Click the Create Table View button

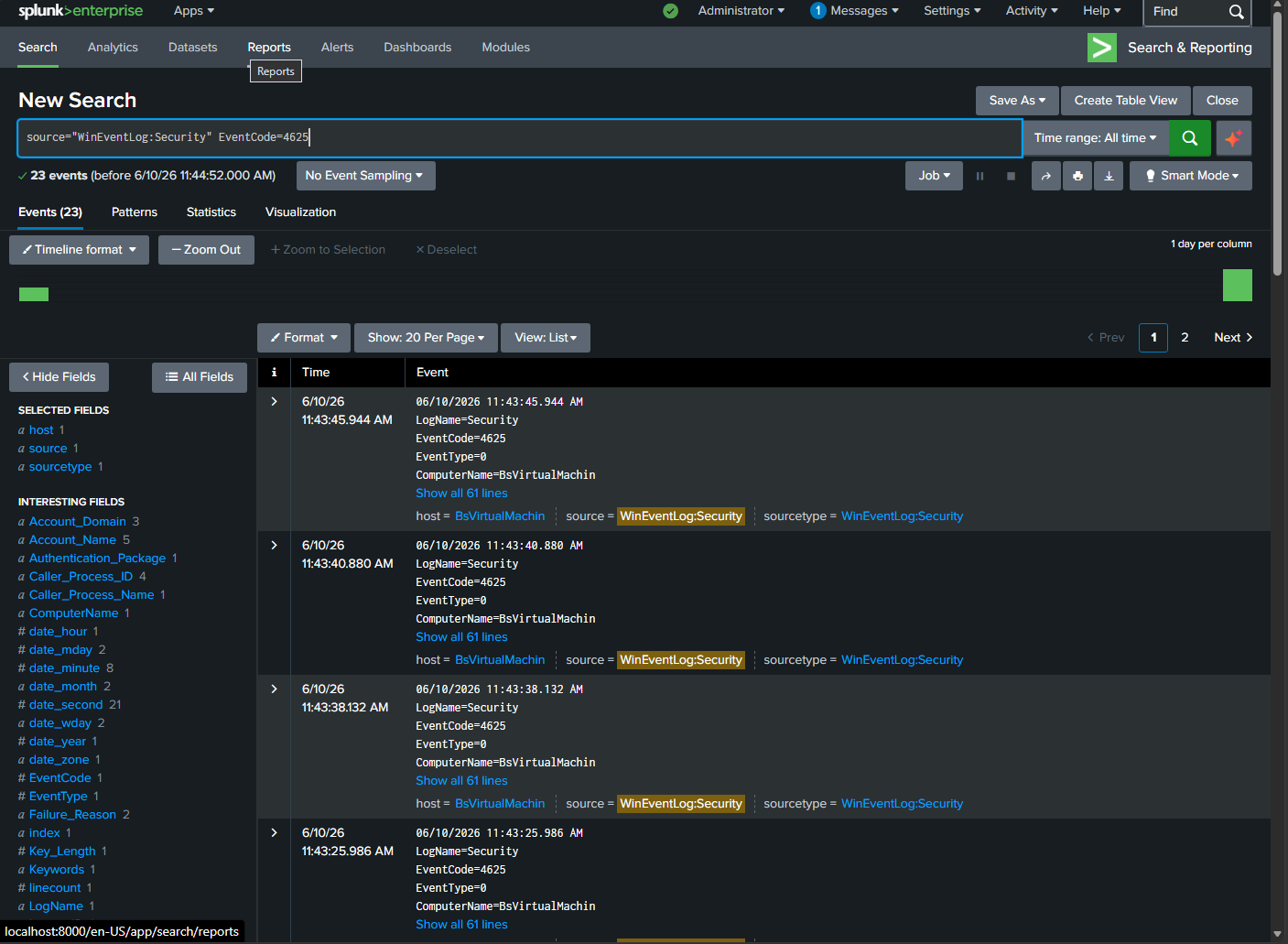[x=1126, y=101]
